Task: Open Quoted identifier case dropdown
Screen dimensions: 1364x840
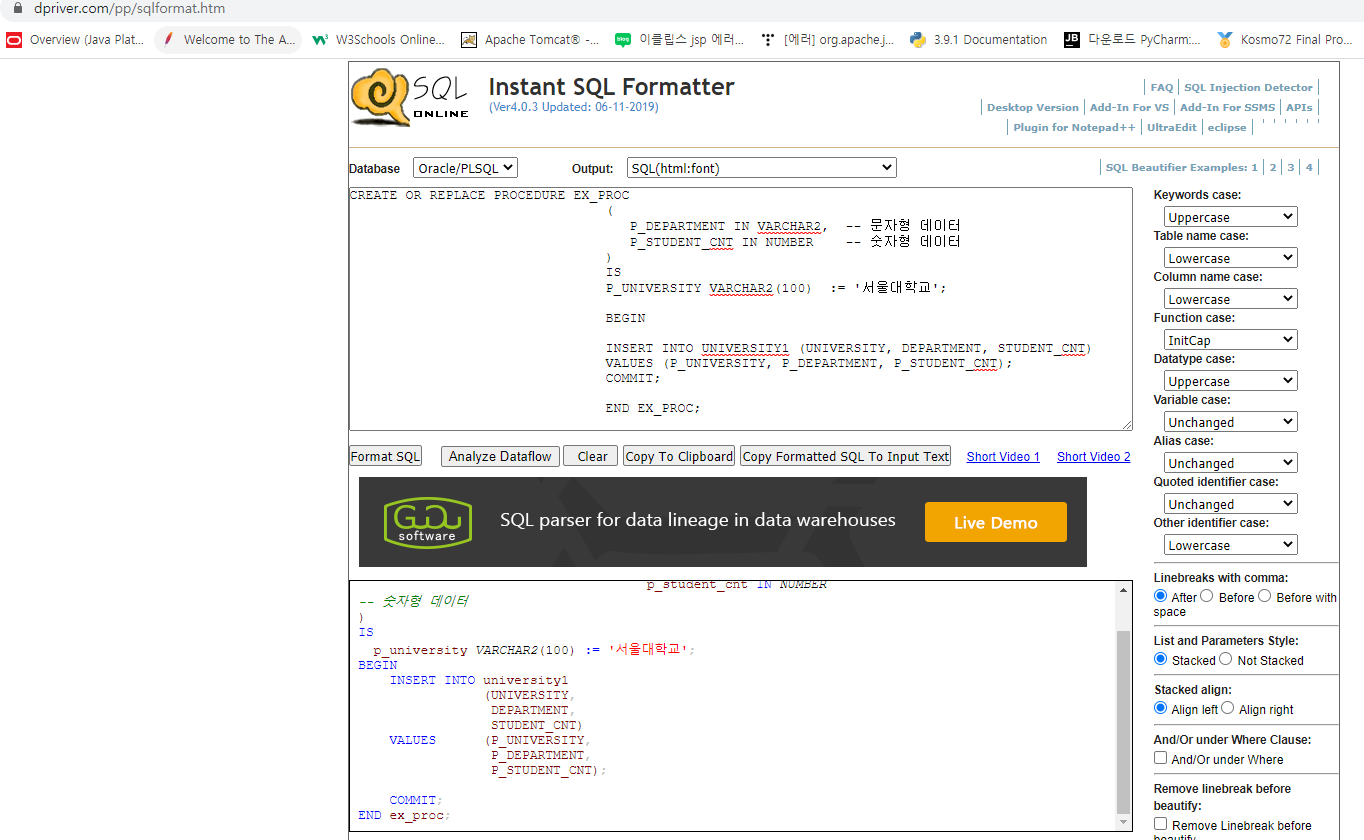Action: (x=1231, y=504)
